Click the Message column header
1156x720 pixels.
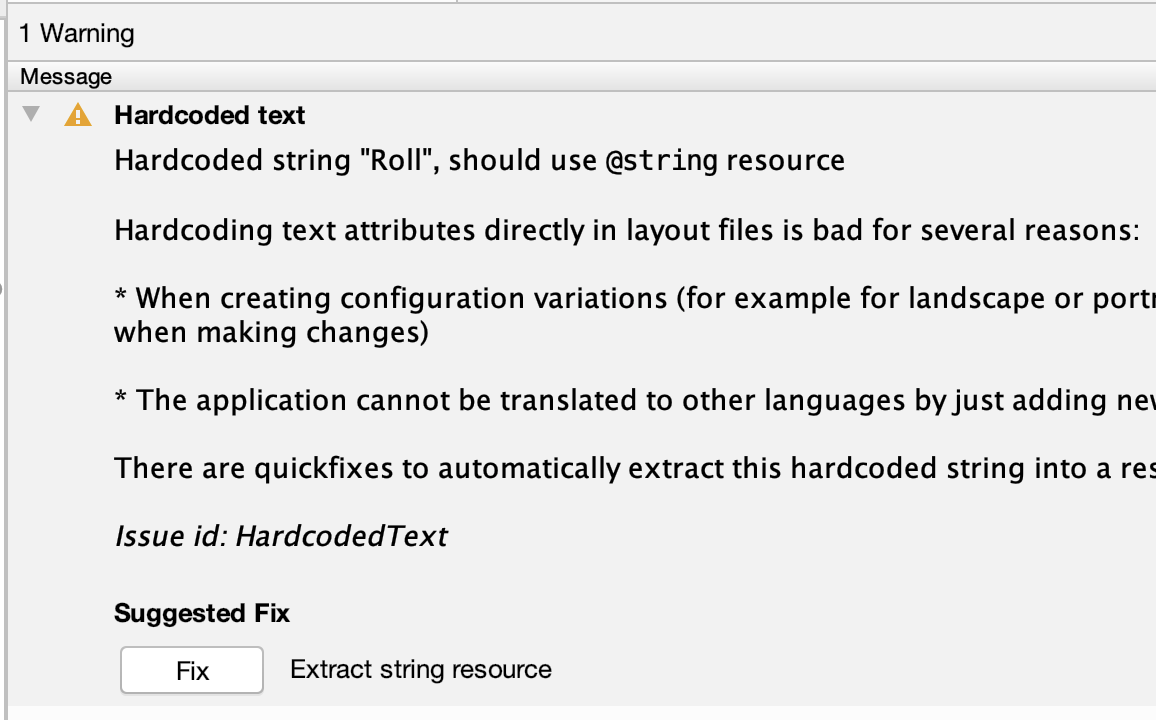(66, 77)
